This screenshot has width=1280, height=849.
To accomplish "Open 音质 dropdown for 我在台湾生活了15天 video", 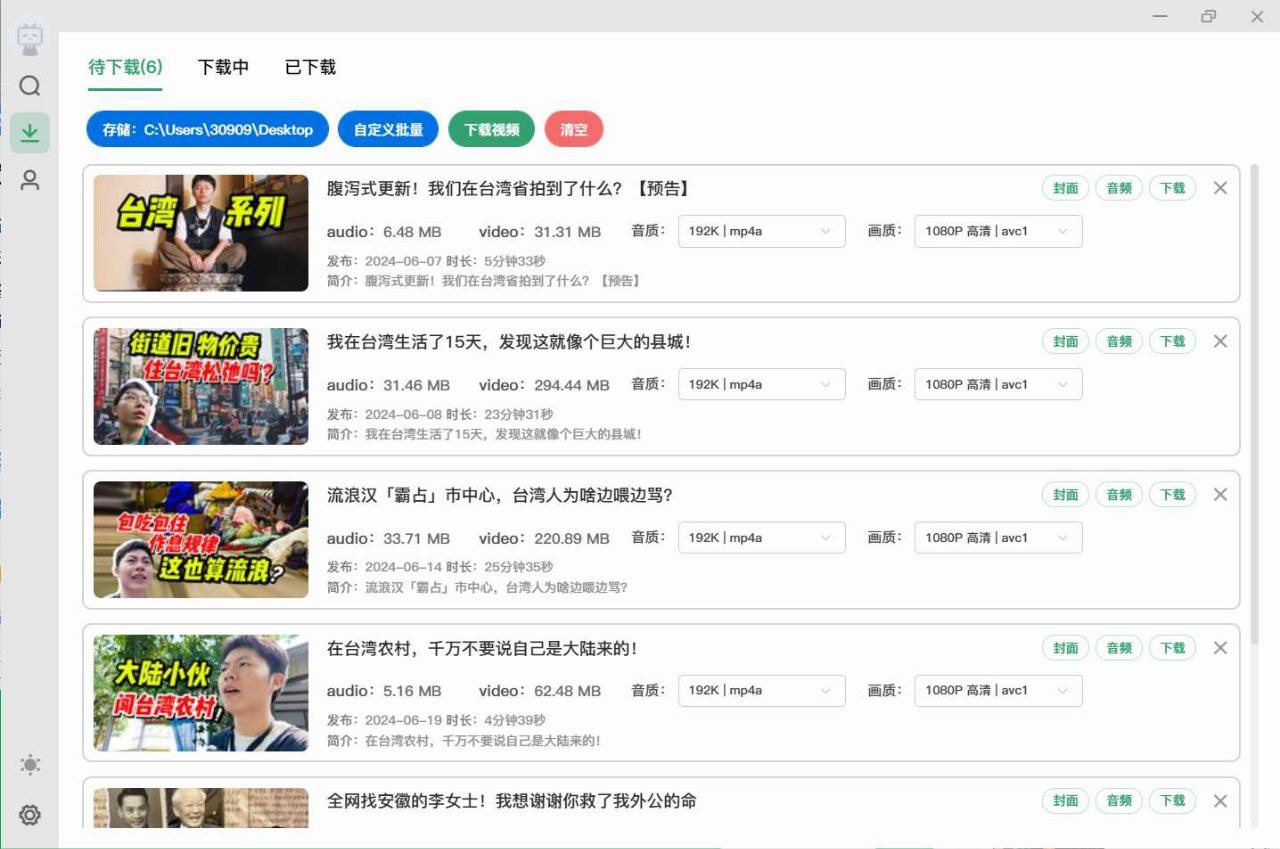I will click(762, 384).
